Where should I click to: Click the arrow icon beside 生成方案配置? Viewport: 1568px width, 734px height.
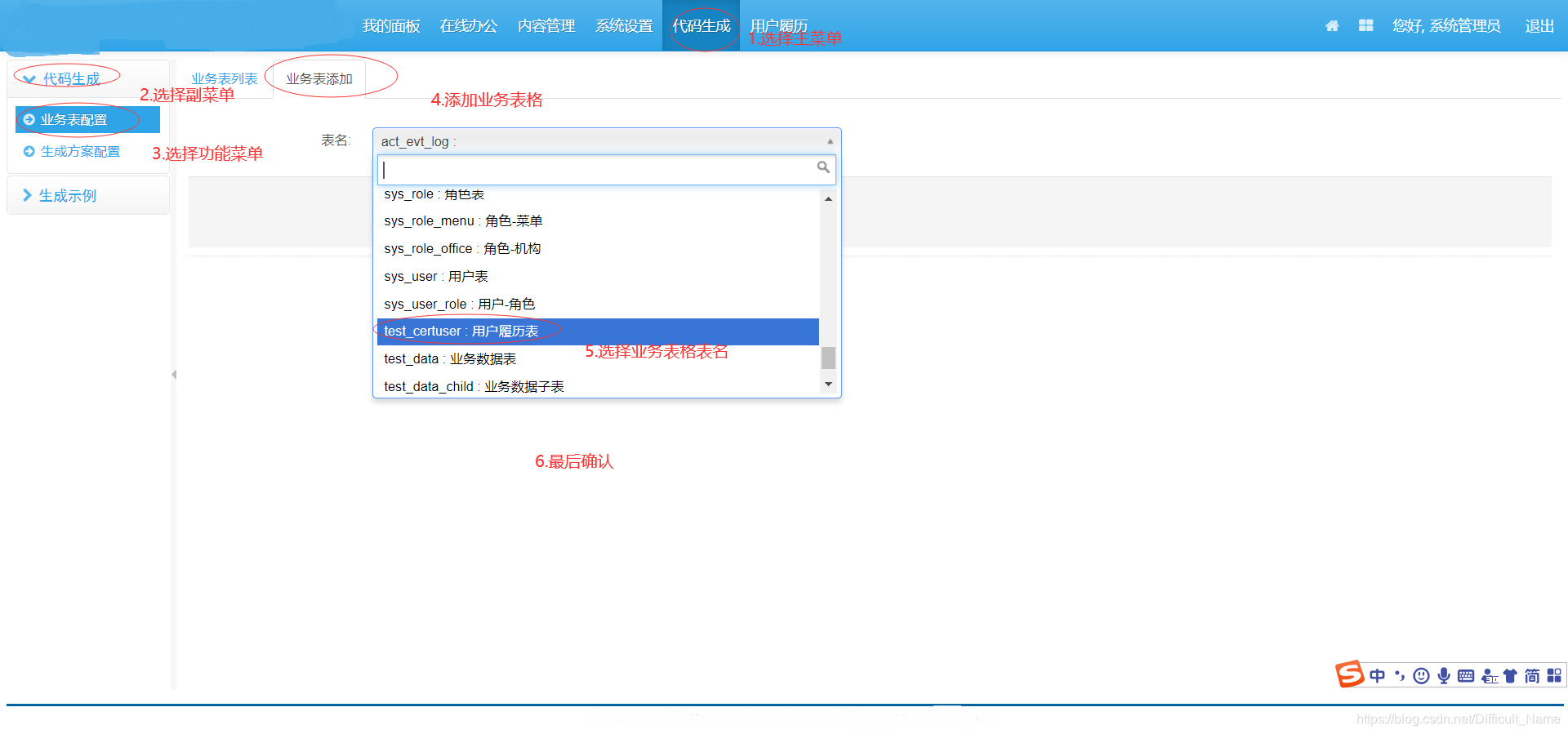tap(29, 151)
